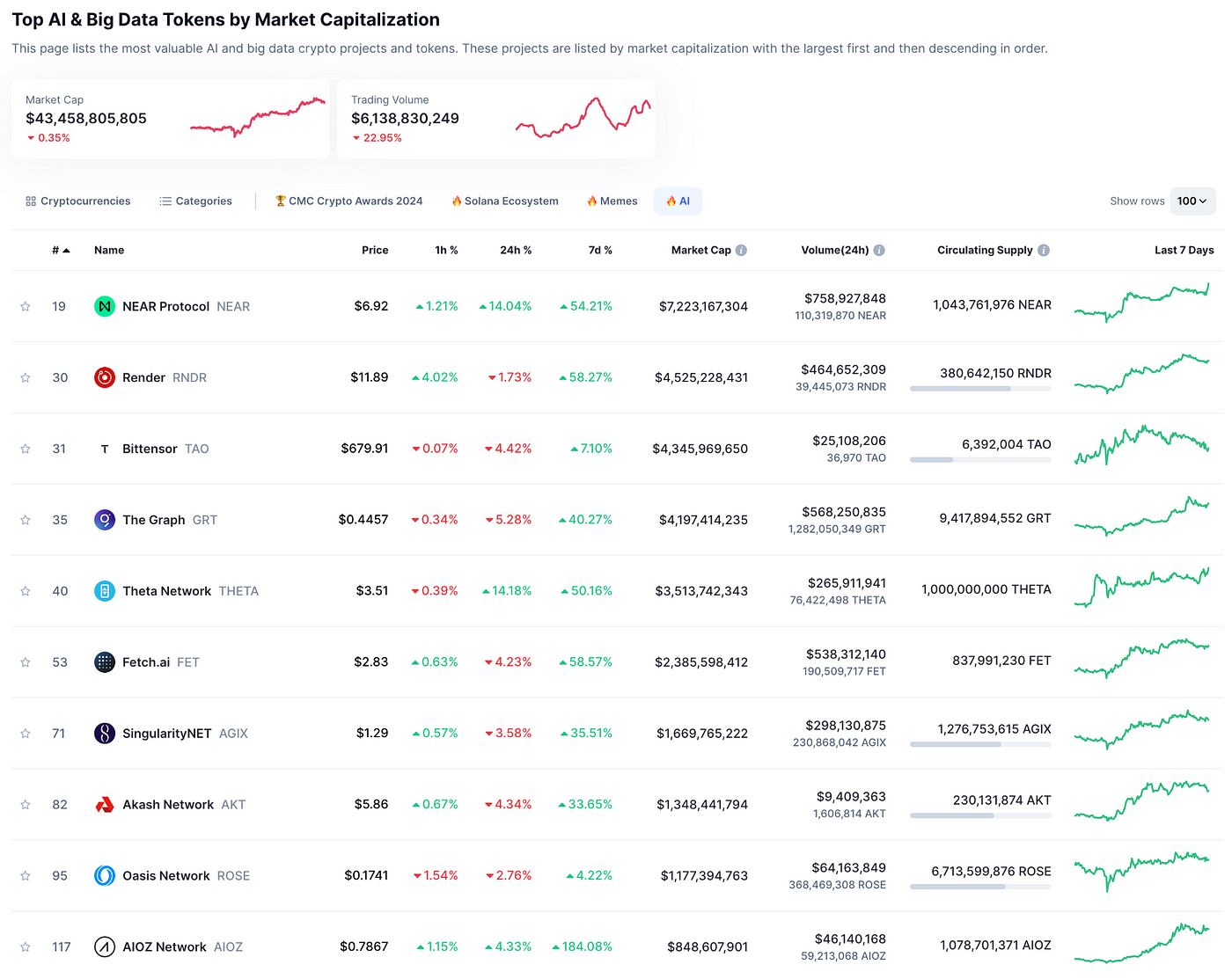Click the Cryptocurrencies grid icon

[x=31, y=201]
